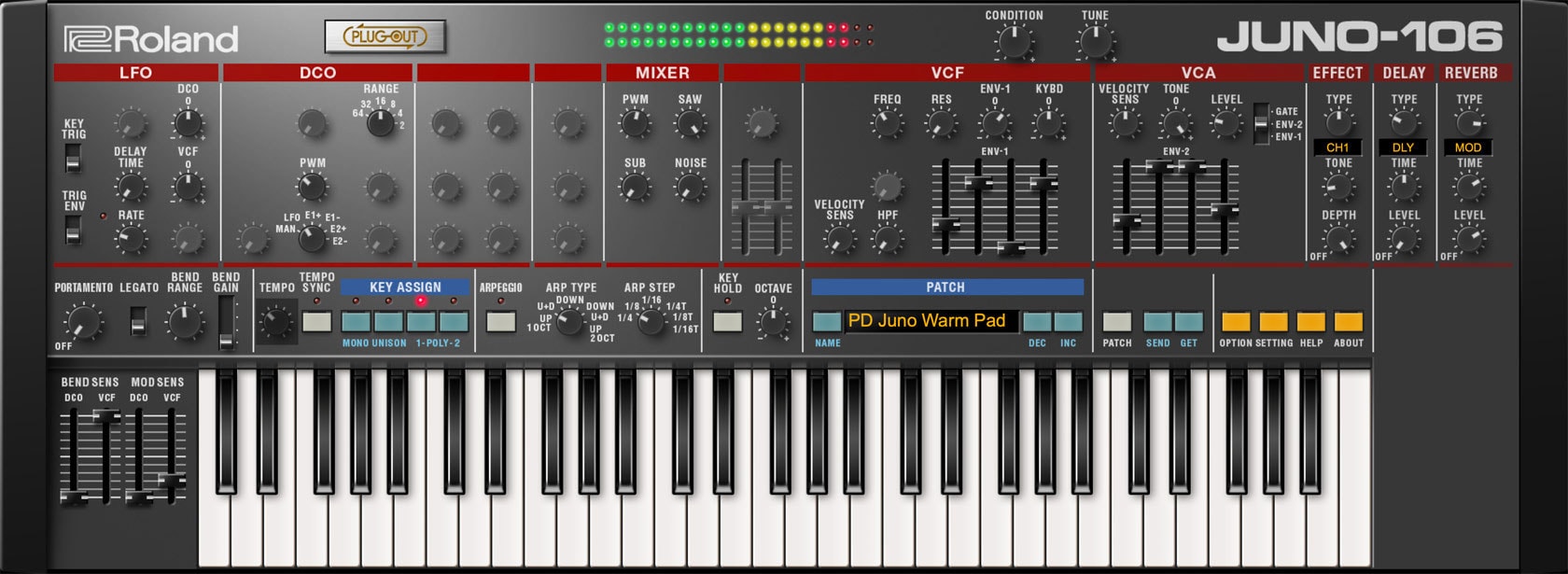Toggle the KEY HOLD button
Viewport: 1568px width, 574px height.
tap(727, 322)
